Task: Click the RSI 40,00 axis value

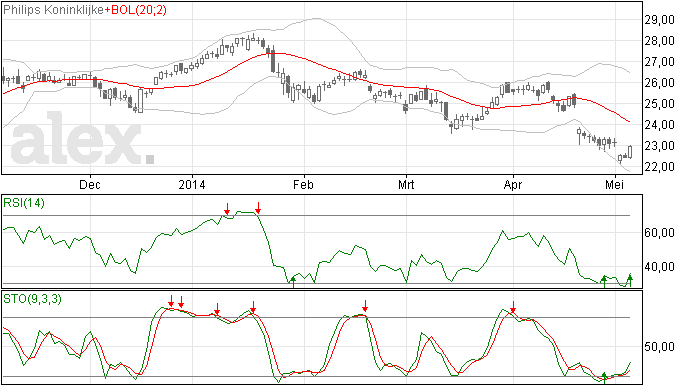Action: tap(659, 267)
